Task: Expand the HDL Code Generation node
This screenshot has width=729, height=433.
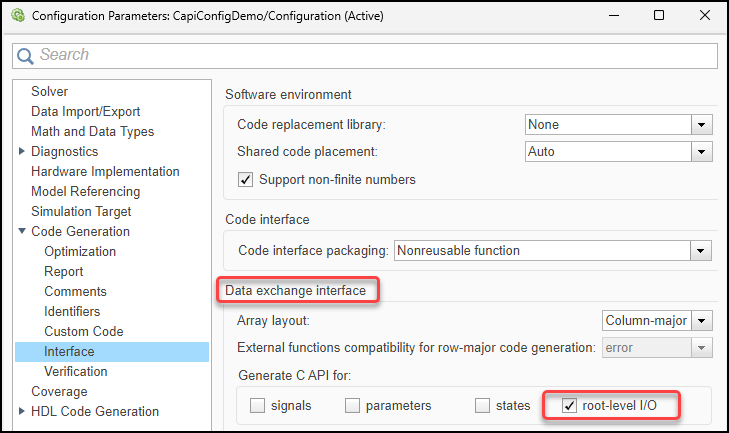Action: (22, 411)
